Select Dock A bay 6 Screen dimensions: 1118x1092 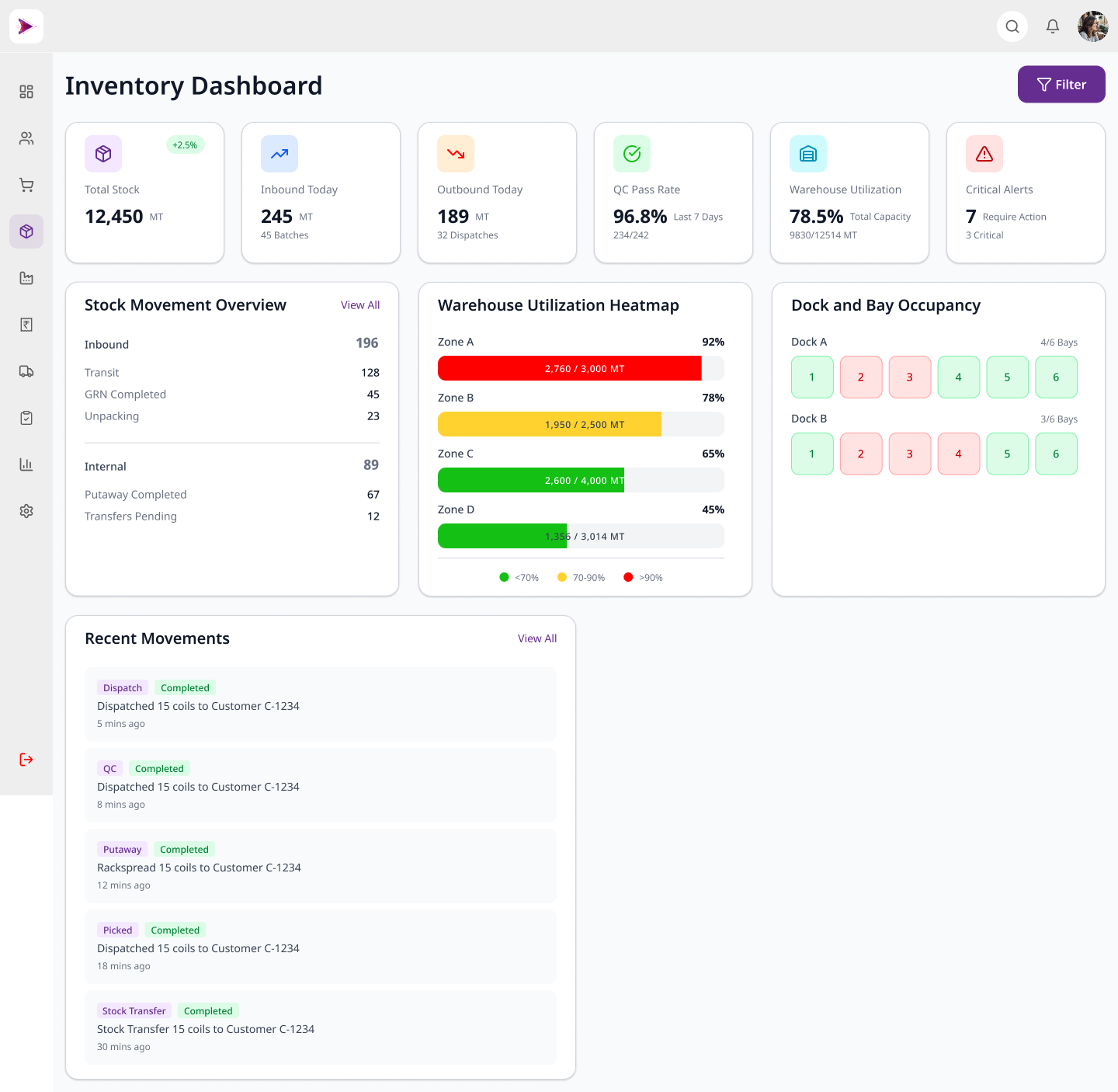(1057, 377)
